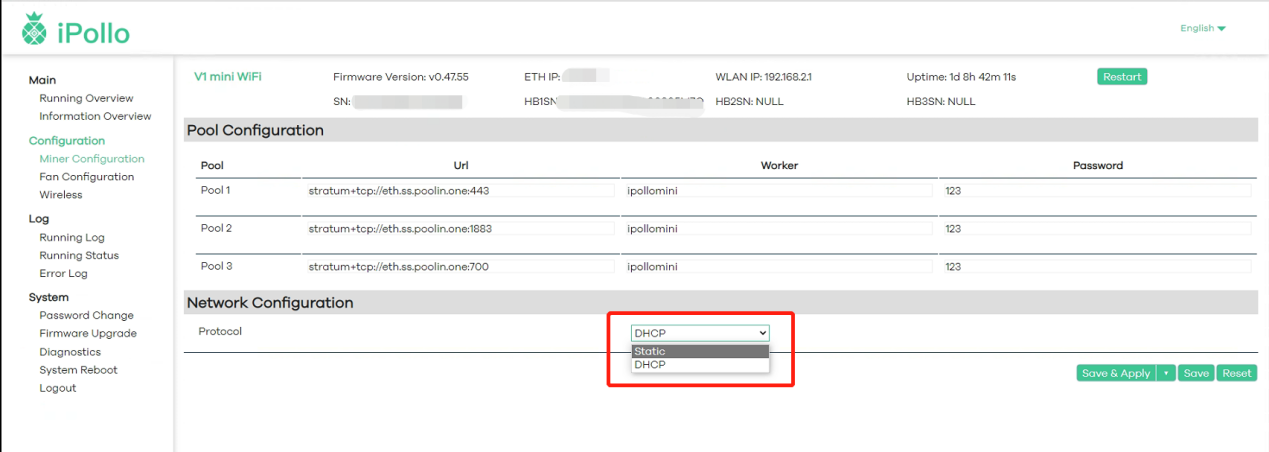View the Error Log page
This screenshot has height=452, width=1269.
(x=63, y=273)
